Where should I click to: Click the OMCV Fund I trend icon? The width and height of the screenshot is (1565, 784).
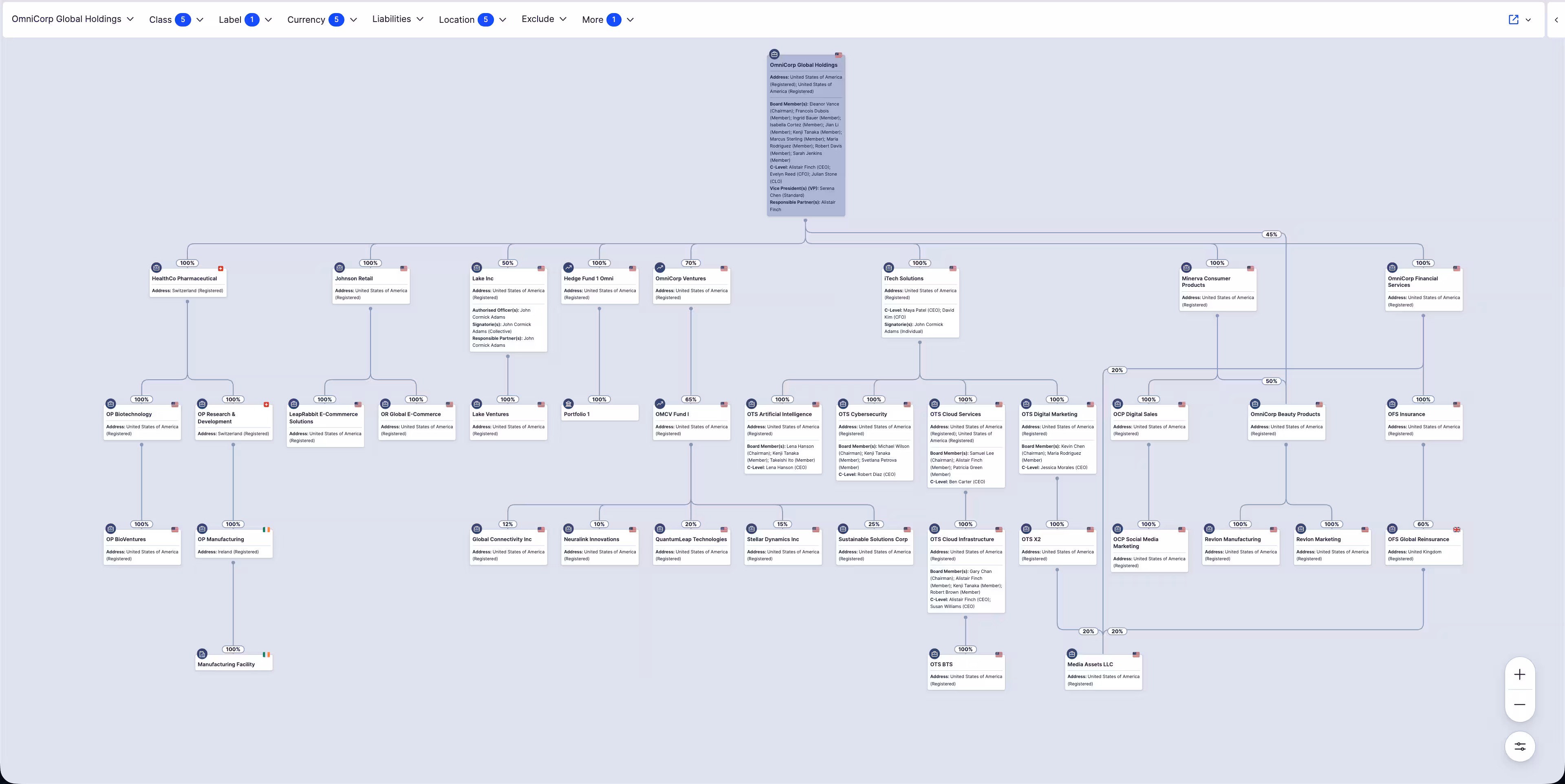pyautogui.click(x=660, y=404)
